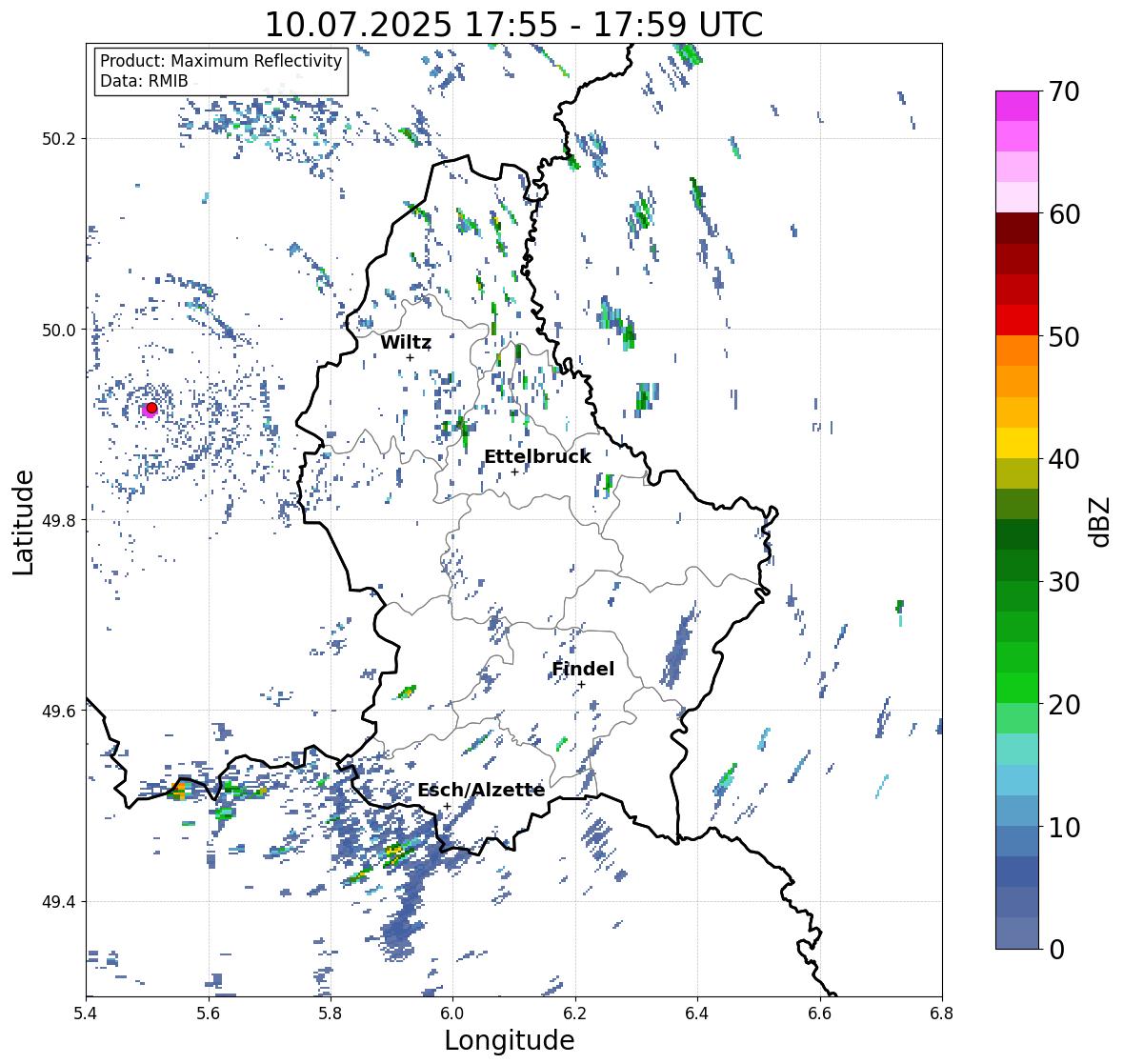
Task: Click the 6.0 longitude tick label
Action: (452, 1013)
